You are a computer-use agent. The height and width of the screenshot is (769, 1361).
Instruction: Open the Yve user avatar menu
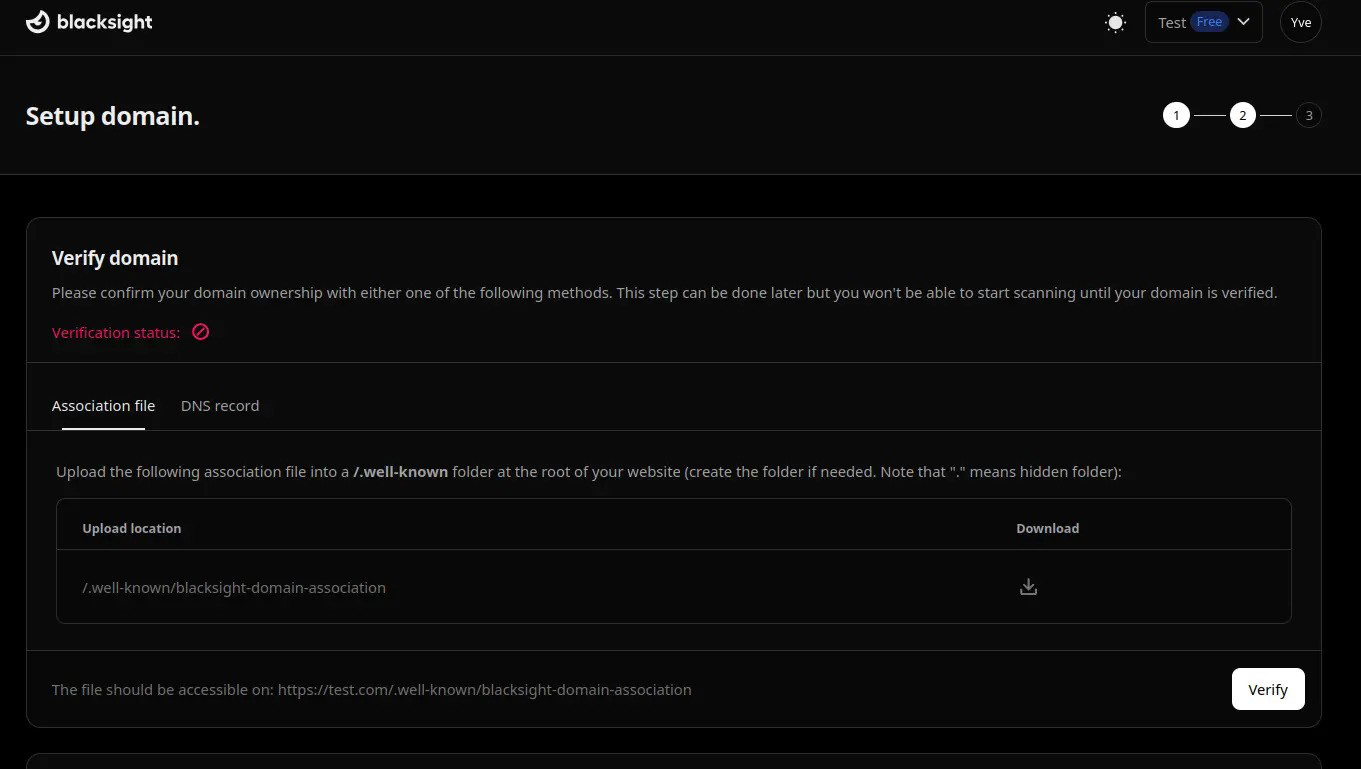click(x=1300, y=22)
